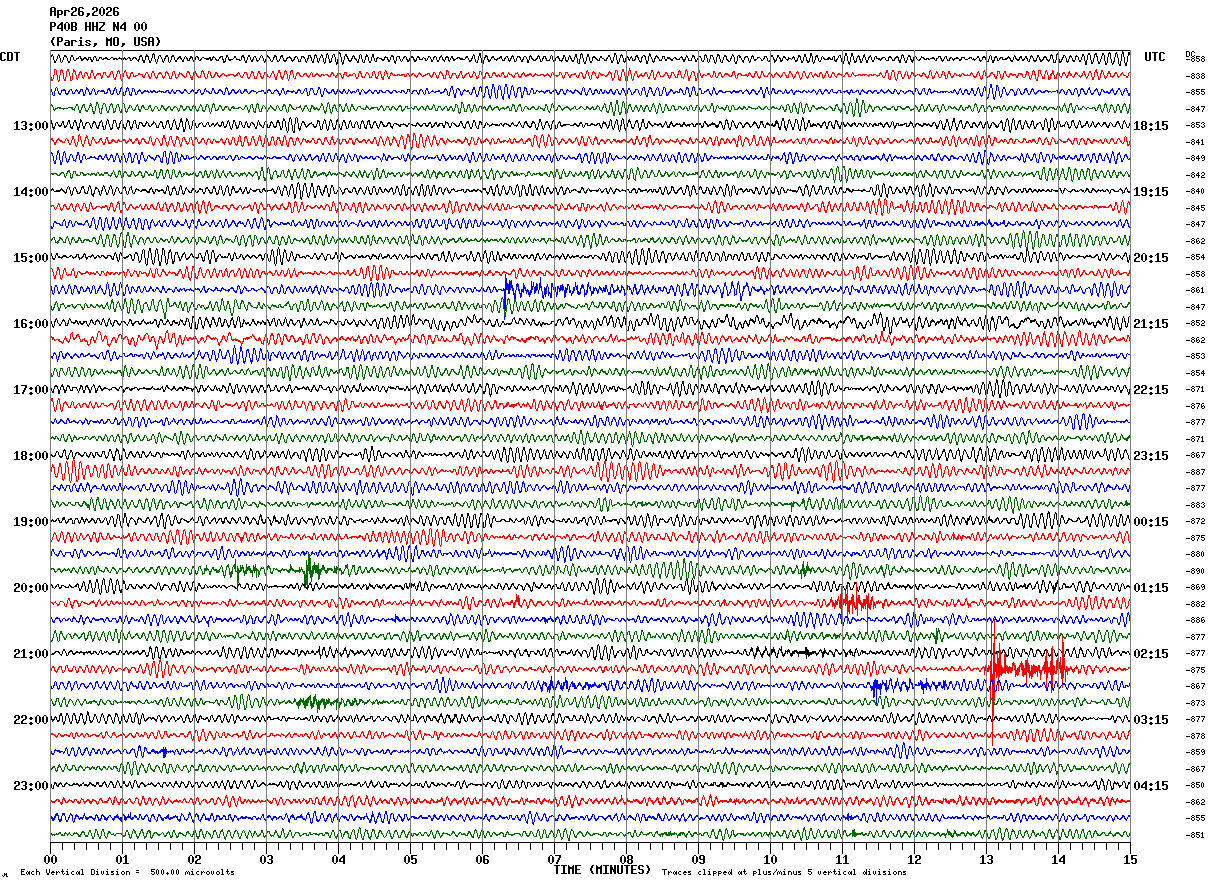This screenshot has height=886, width=1210.
Task: Click minute 03 on the bottom time axis
Action: click(266, 859)
